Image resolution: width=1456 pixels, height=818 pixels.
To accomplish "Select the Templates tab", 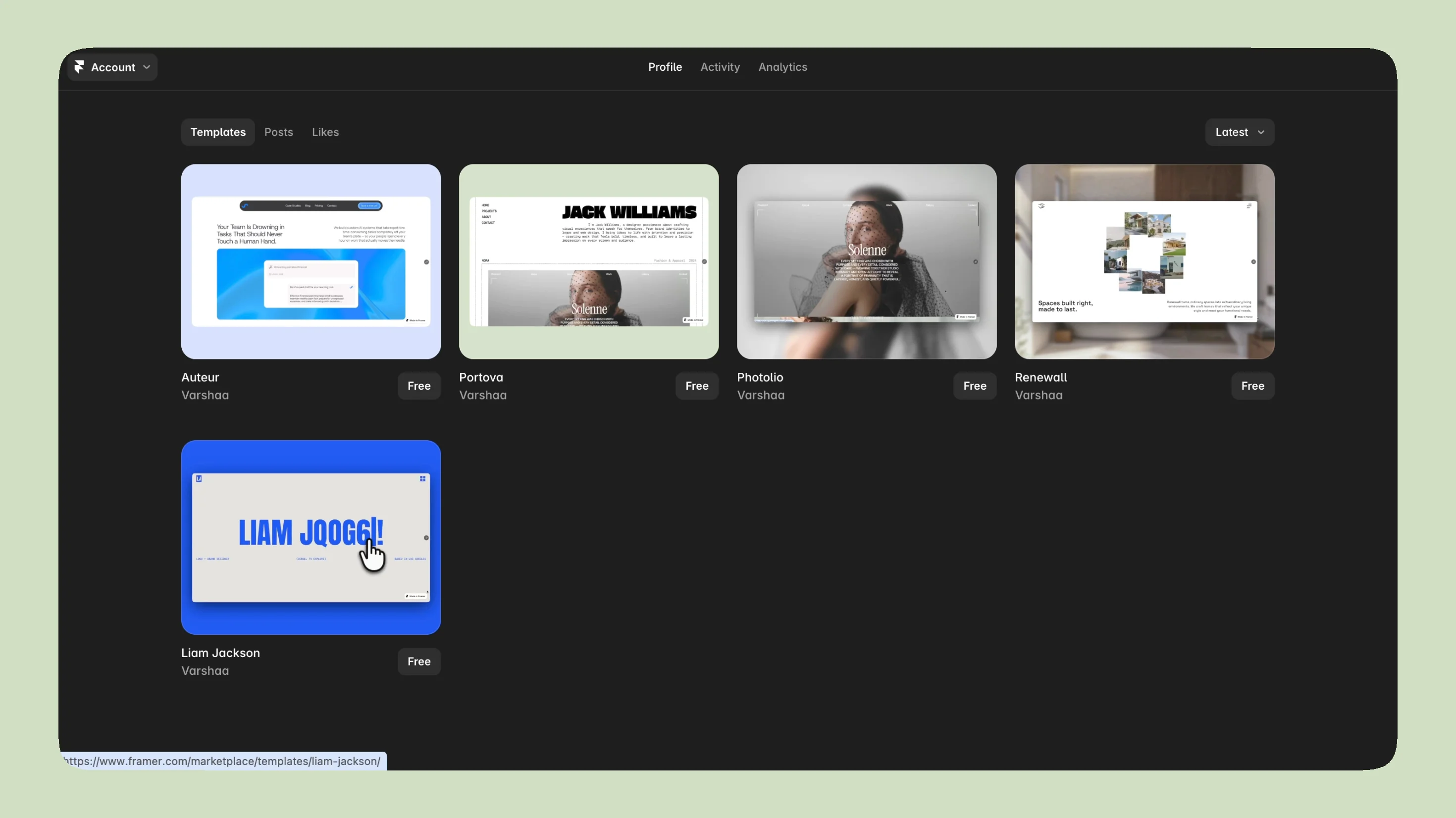I will coord(217,132).
